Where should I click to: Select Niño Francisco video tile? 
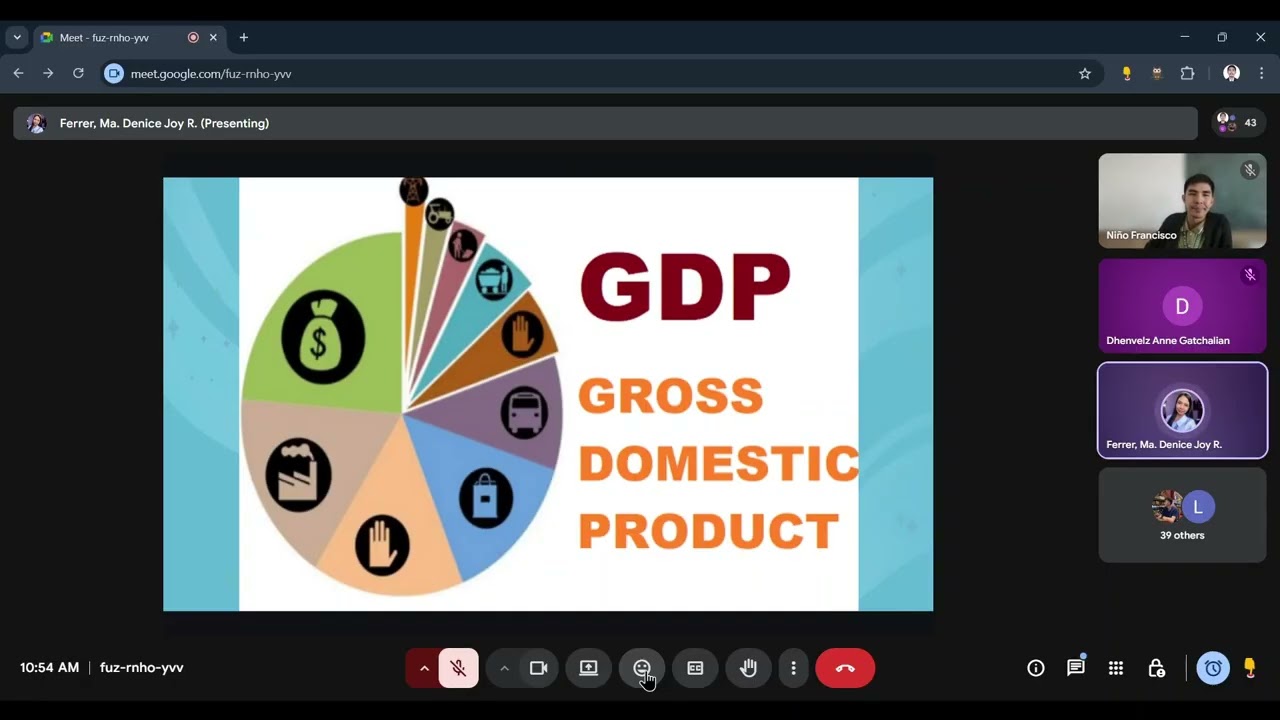point(1182,201)
